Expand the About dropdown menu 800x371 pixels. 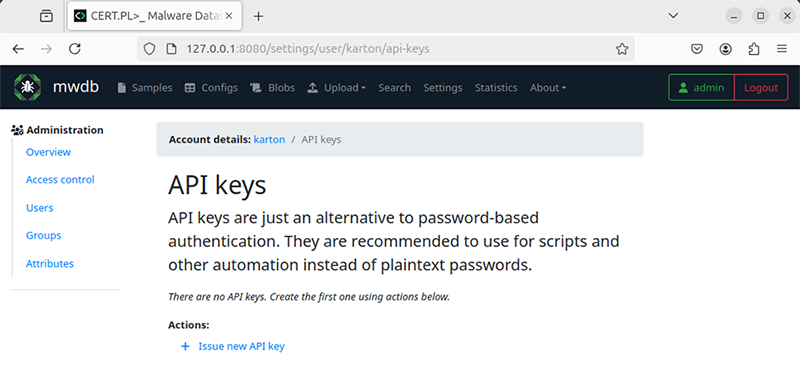[x=548, y=88]
